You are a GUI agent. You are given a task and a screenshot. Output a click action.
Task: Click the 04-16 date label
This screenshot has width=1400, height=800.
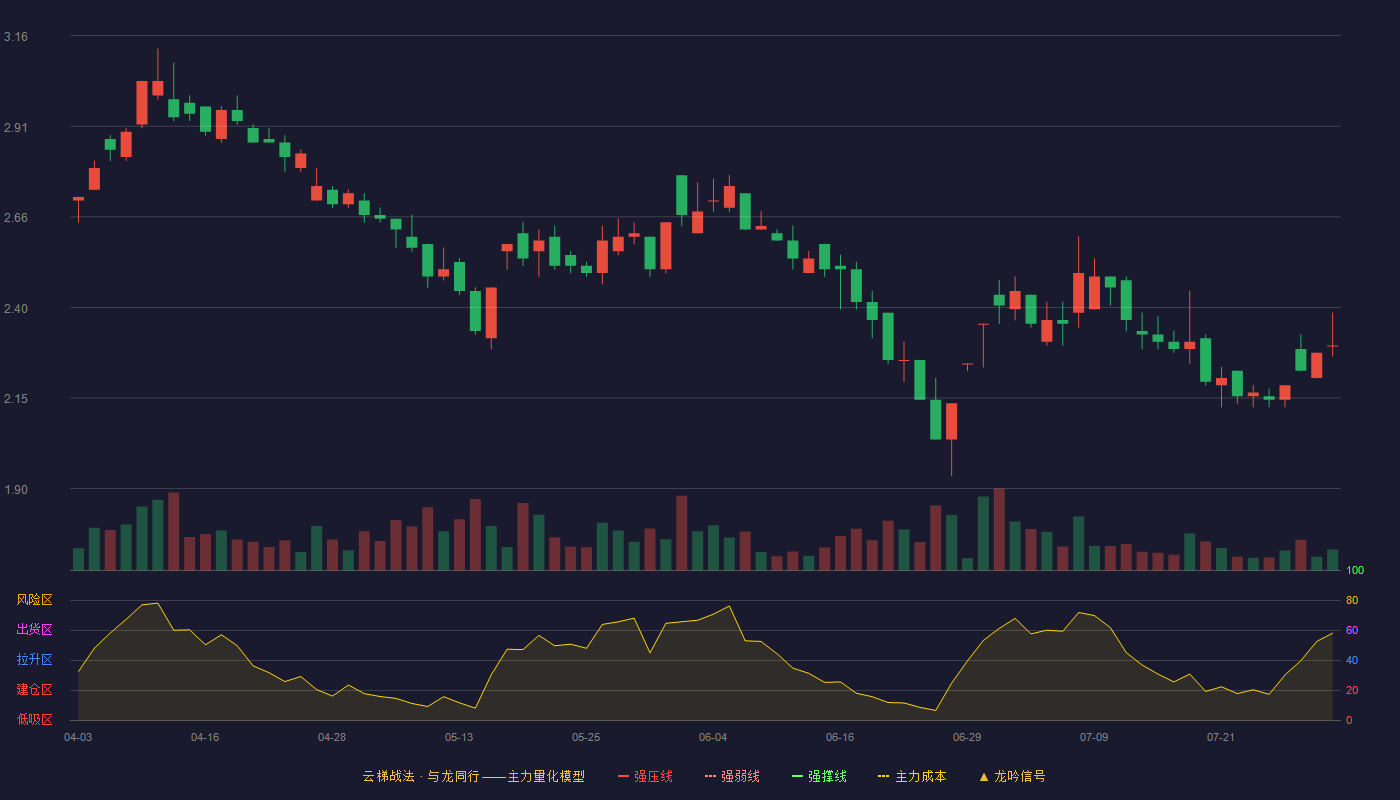point(205,737)
